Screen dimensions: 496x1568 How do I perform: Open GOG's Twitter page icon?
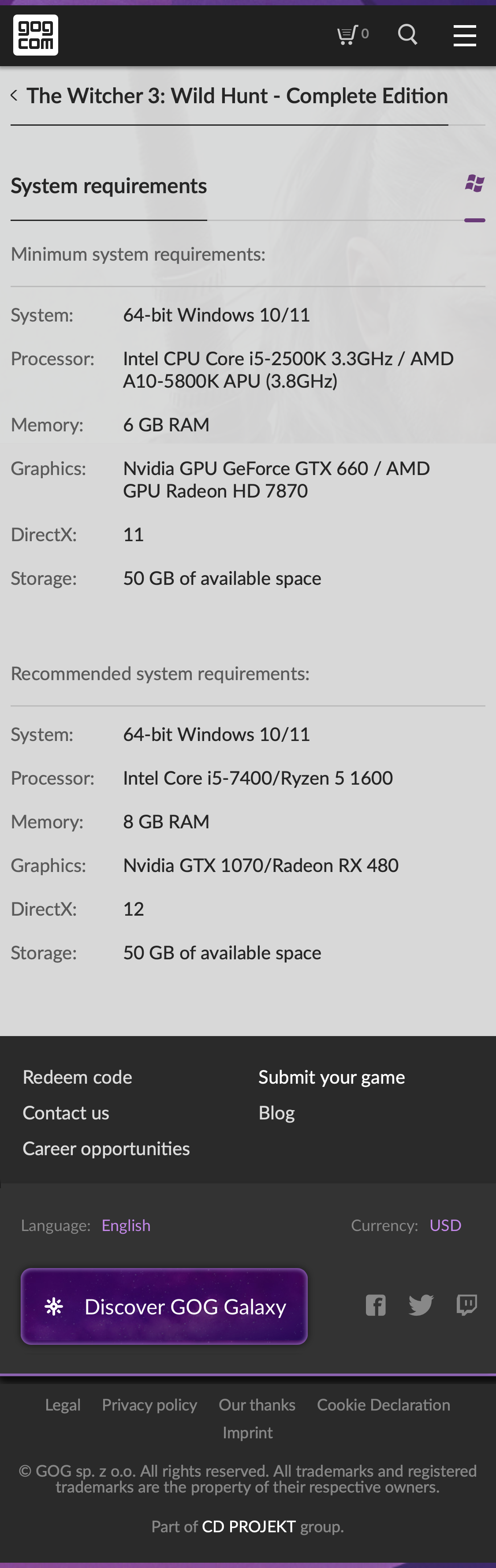click(x=421, y=1305)
